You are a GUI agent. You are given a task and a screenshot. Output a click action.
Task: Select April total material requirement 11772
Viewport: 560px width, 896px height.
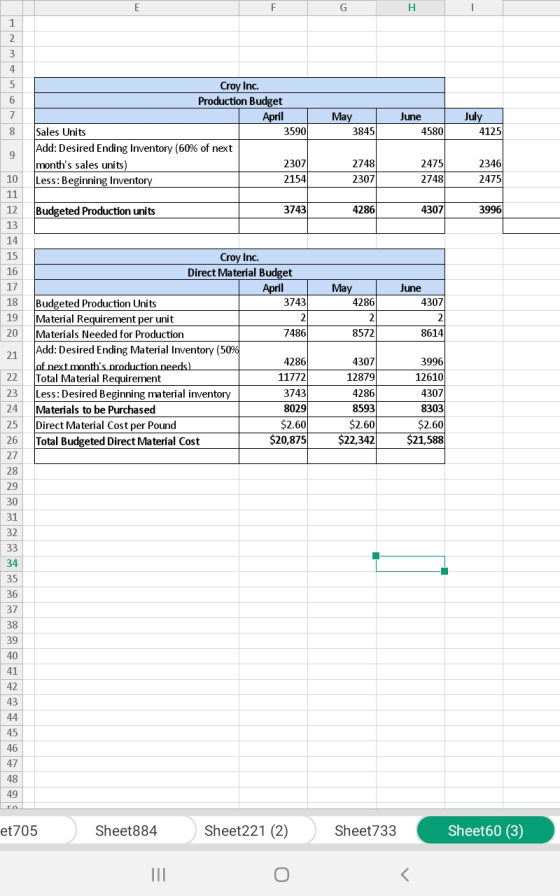tap(273, 378)
